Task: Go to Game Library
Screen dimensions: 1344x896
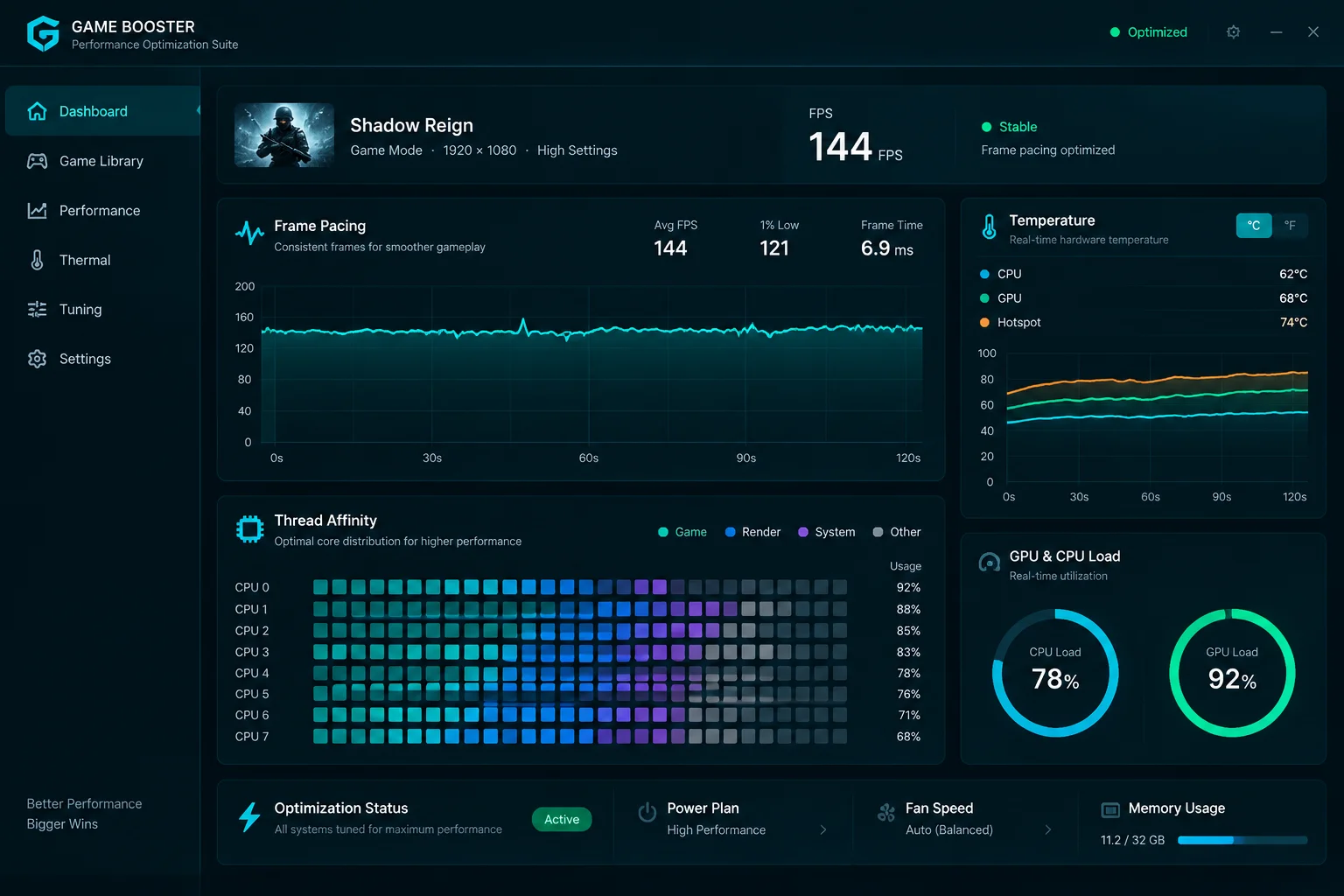Action: click(102, 161)
